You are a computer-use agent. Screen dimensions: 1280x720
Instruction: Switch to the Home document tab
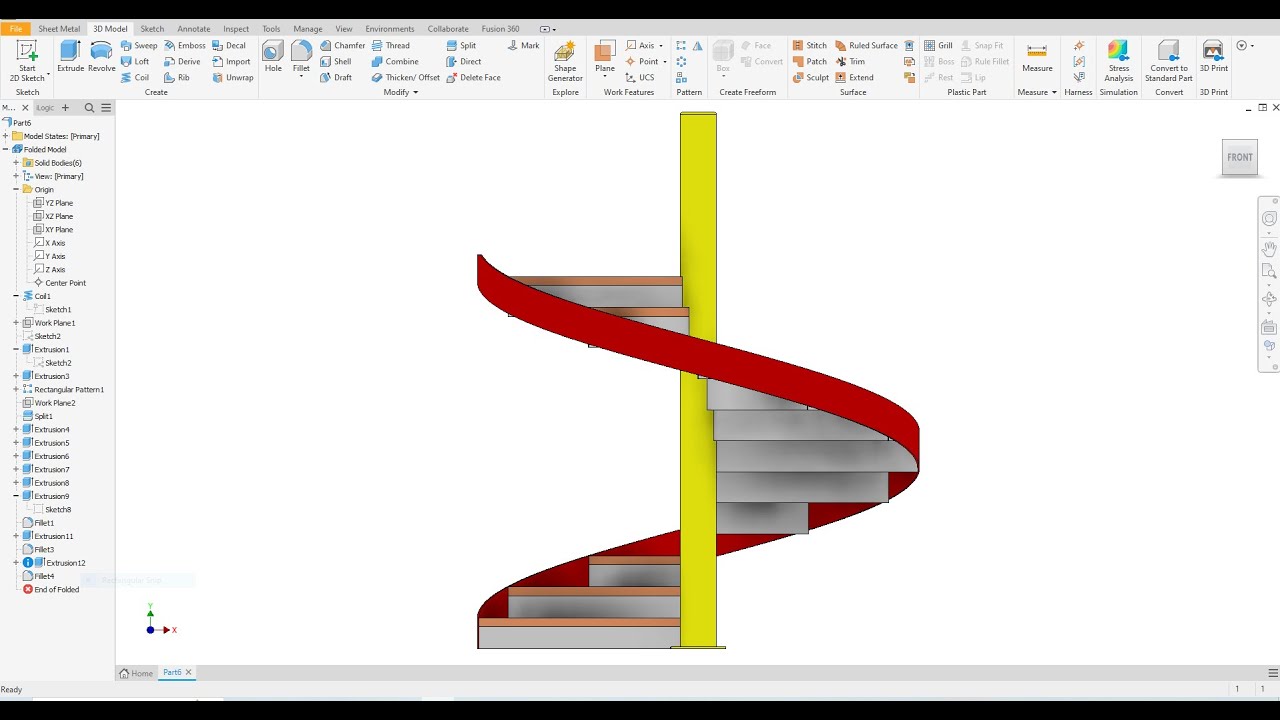click(x=137, y=673)
